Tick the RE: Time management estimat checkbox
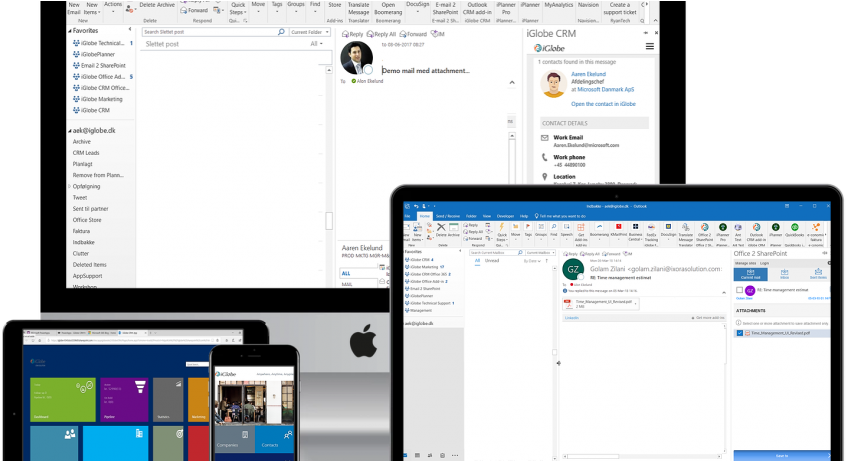Image resolution: width=846 pixels, height=461 pixels. pyautogui.click(x=739, y=290)
